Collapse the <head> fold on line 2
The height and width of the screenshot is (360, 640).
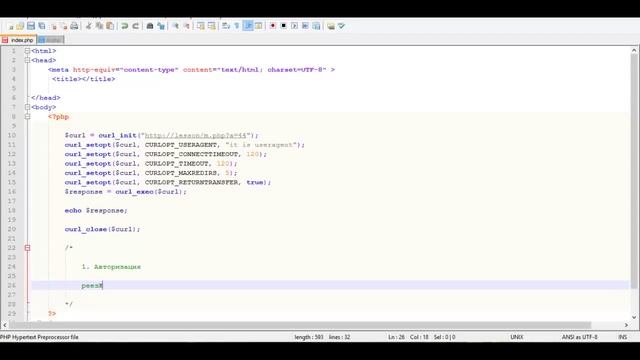coord(27,60)
